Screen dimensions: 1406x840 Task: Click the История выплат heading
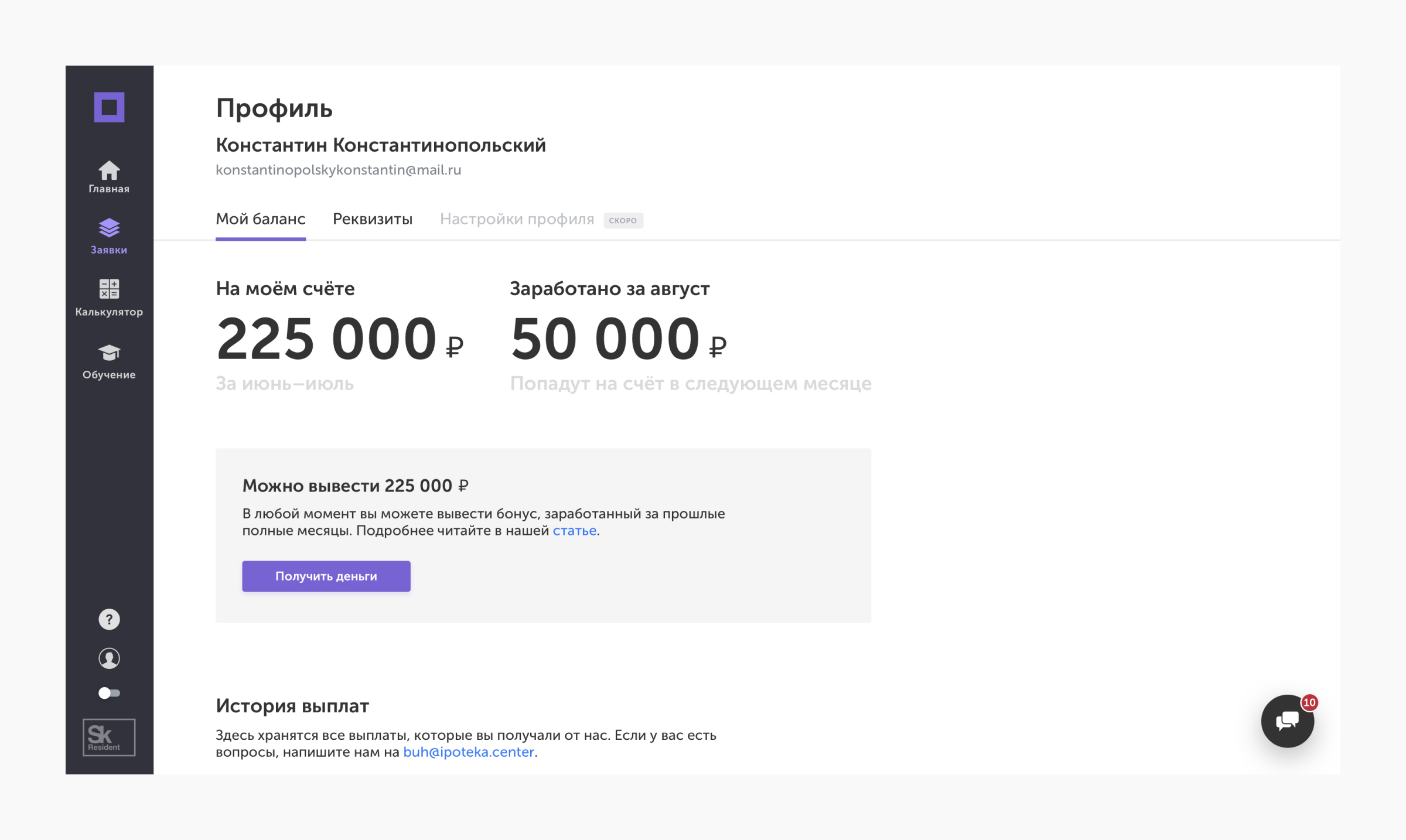click(x=292, y=706)
